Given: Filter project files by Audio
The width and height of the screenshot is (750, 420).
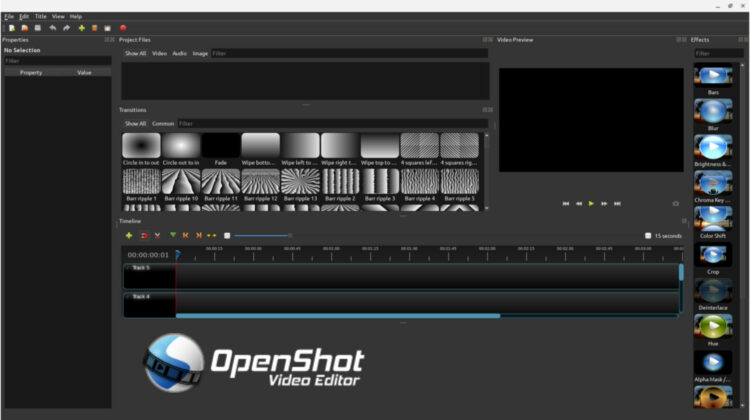Looking at the screenshot, I should click(179, 53).
